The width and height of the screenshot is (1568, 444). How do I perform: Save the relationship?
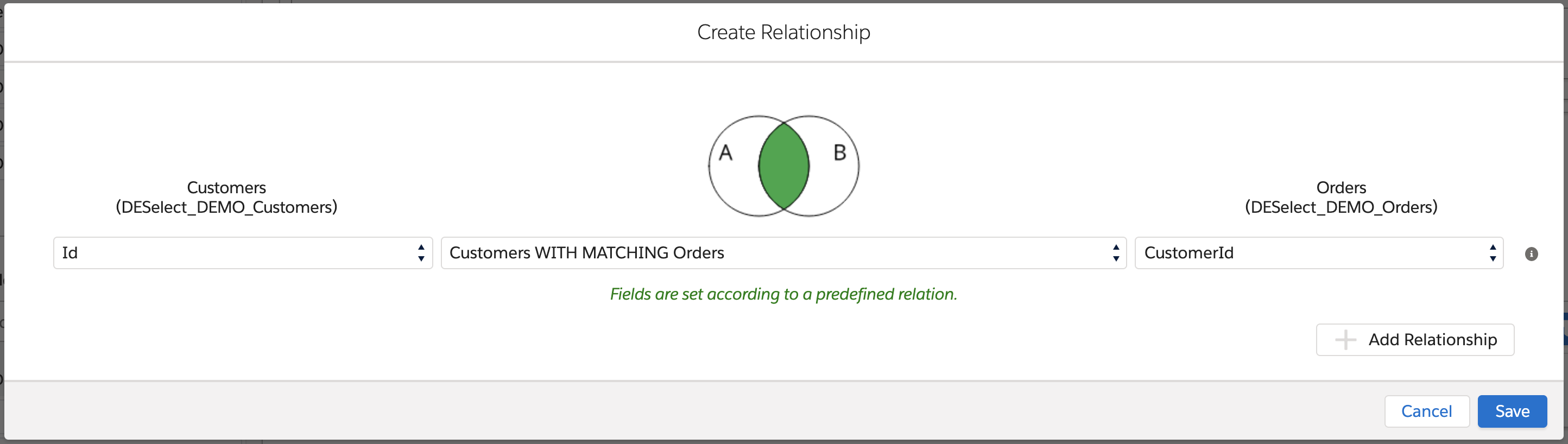1512,411
